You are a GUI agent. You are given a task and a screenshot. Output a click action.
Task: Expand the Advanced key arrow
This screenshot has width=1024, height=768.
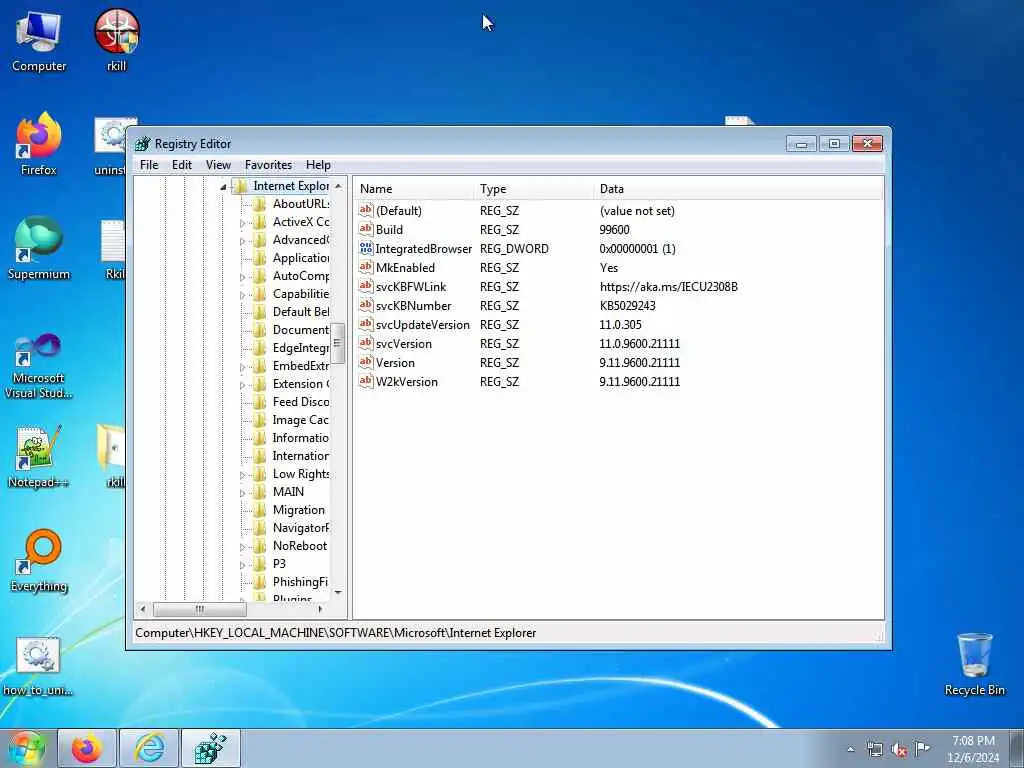[x=242, y=241]
